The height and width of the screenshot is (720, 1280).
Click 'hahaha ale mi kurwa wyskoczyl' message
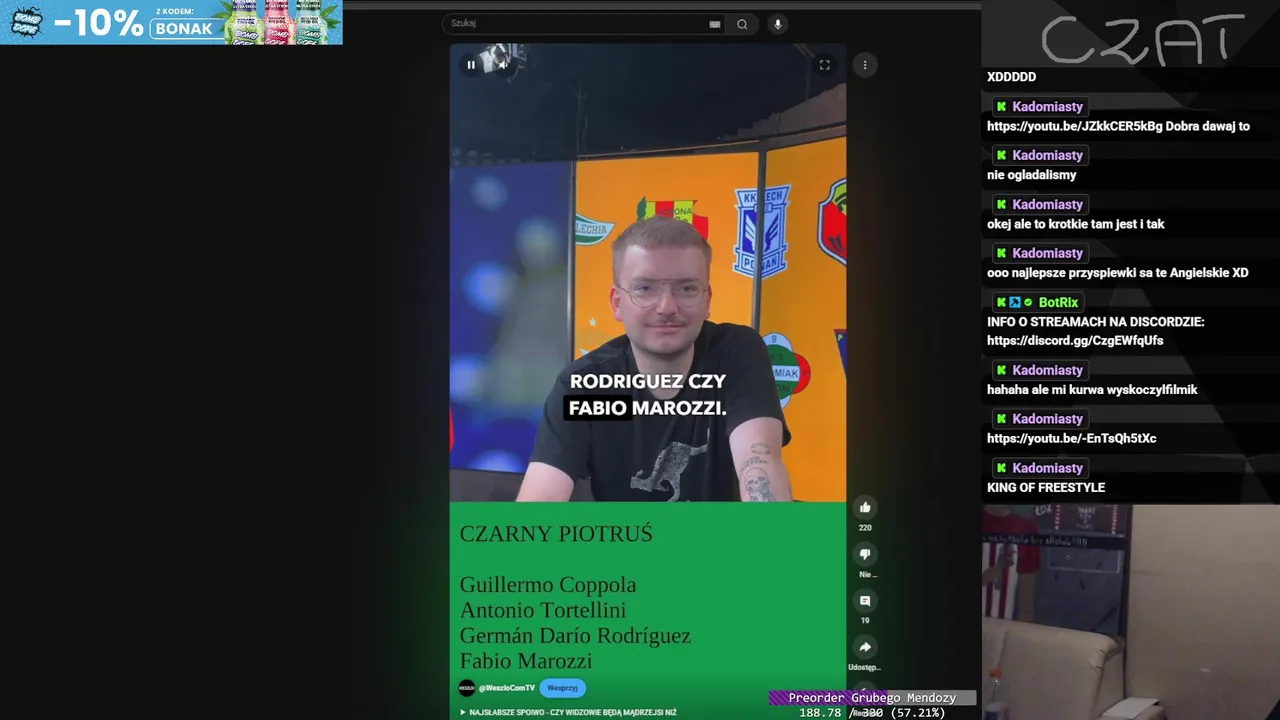[1092, 390]
